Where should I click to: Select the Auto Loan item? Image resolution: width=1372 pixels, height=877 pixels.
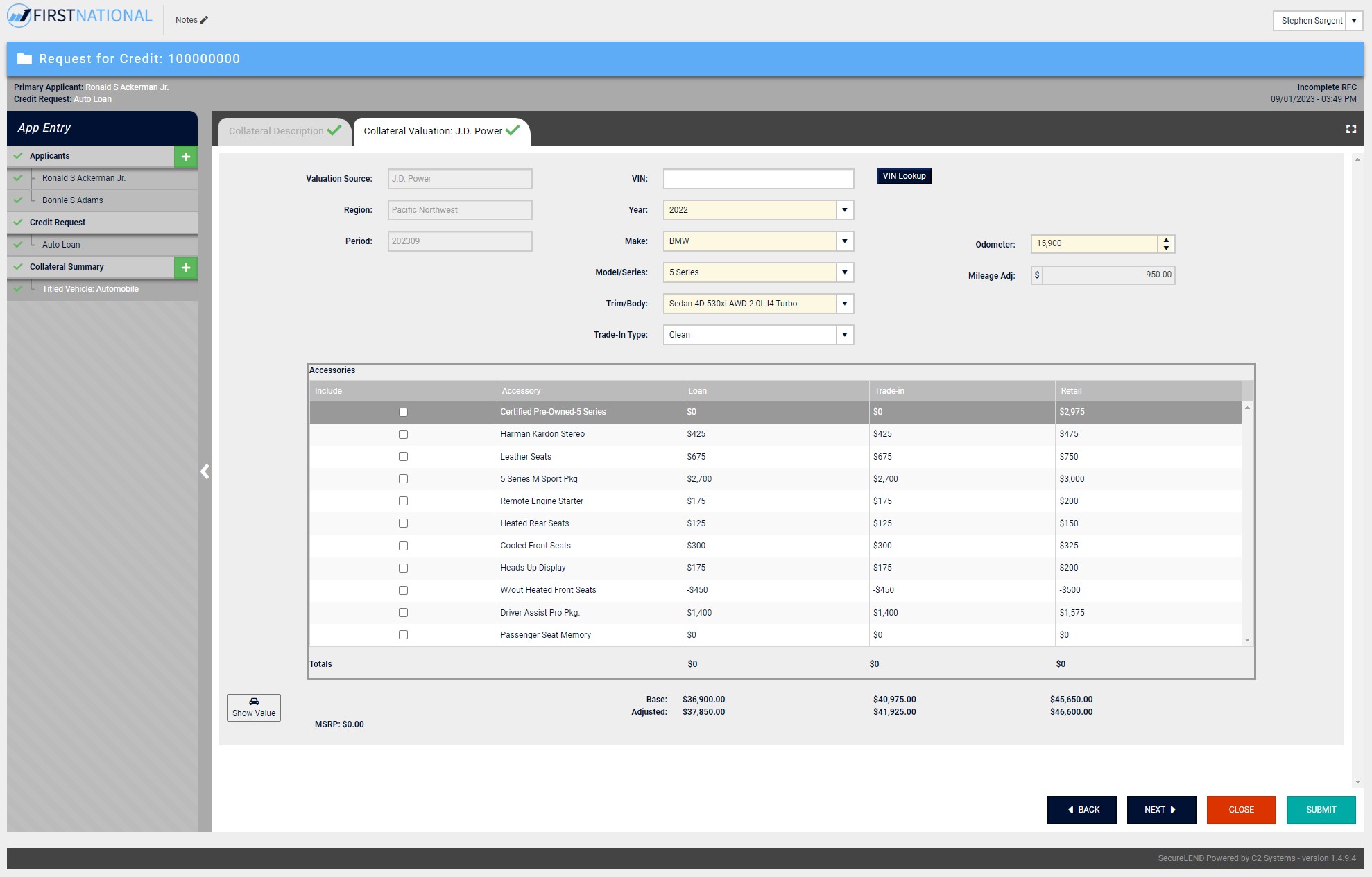tap(102, 245)
